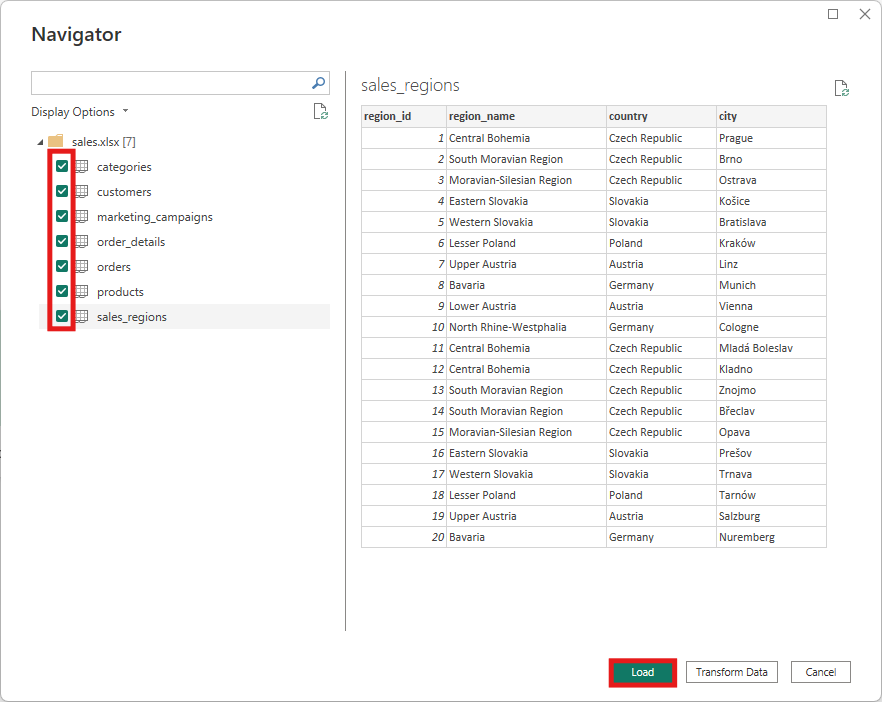Click the Munich city cell
This screenshot has height=702, width=882.
[771, 285]
